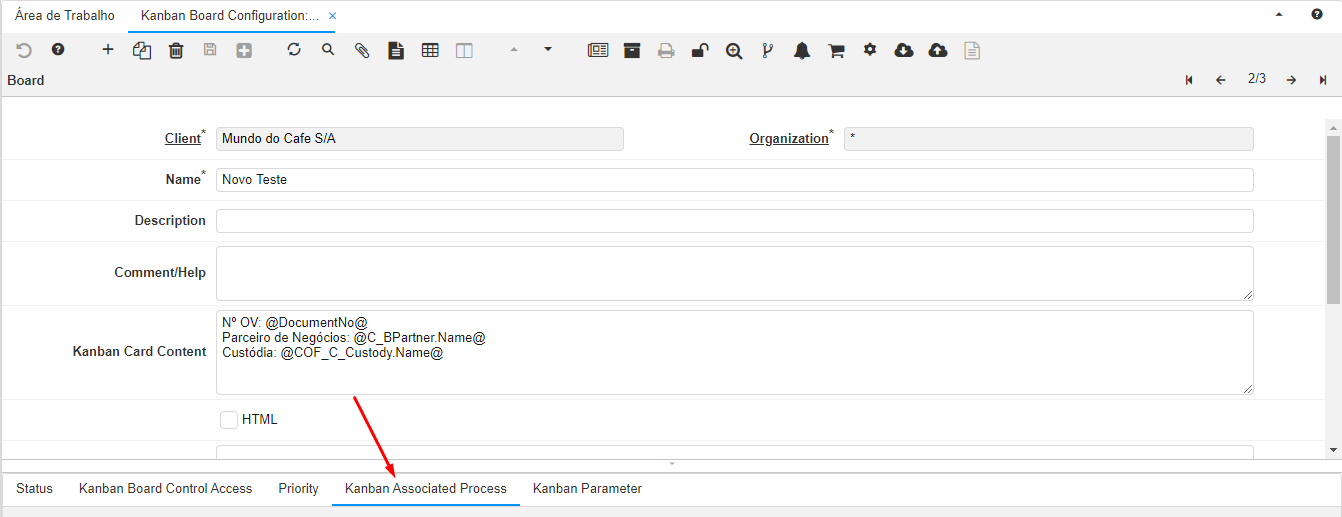Switch to Kanban Associated Process tab
1342x517 pixels.
[x=425, y=489]
